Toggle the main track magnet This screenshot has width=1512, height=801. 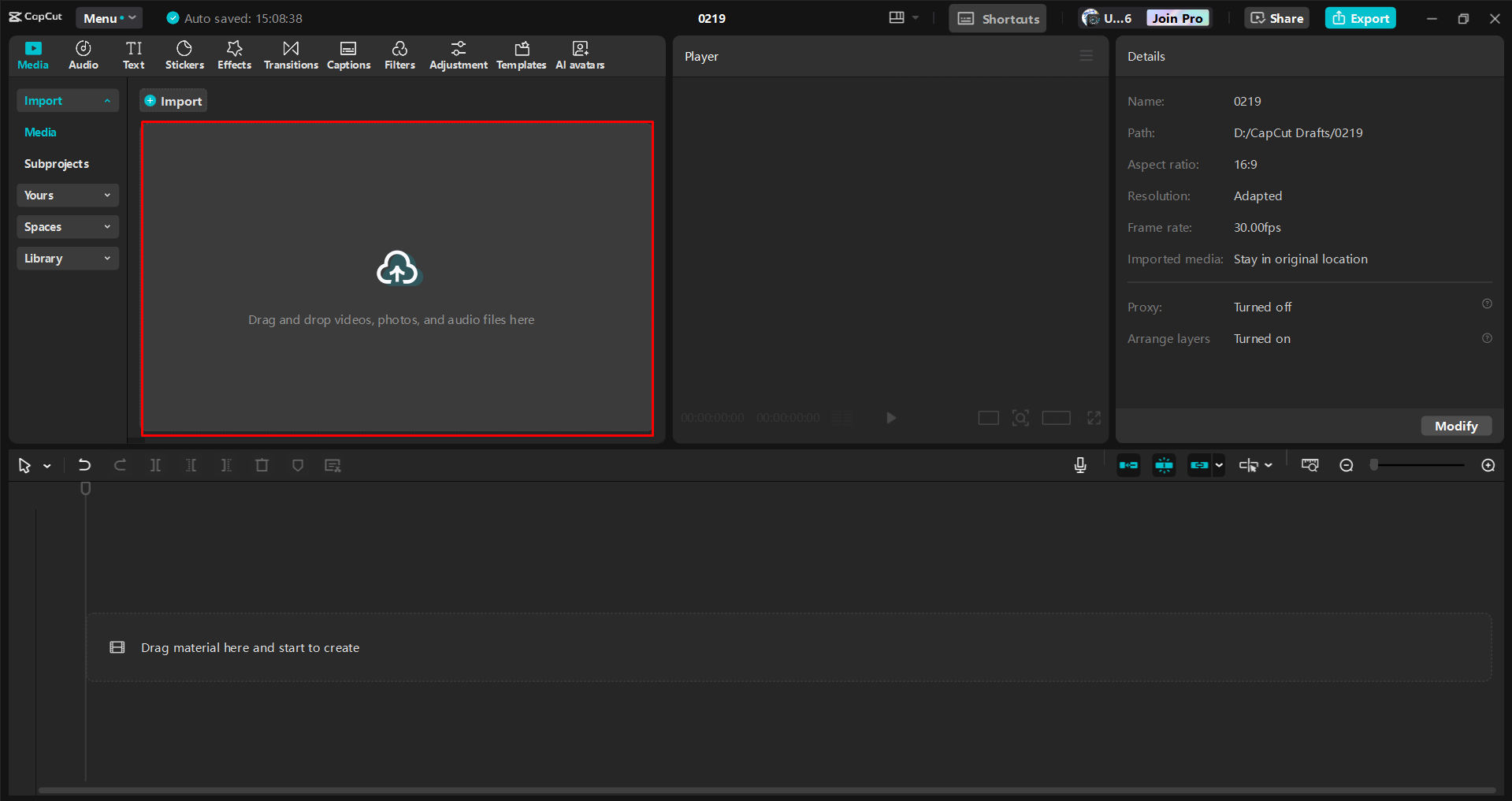[1128, 465]
